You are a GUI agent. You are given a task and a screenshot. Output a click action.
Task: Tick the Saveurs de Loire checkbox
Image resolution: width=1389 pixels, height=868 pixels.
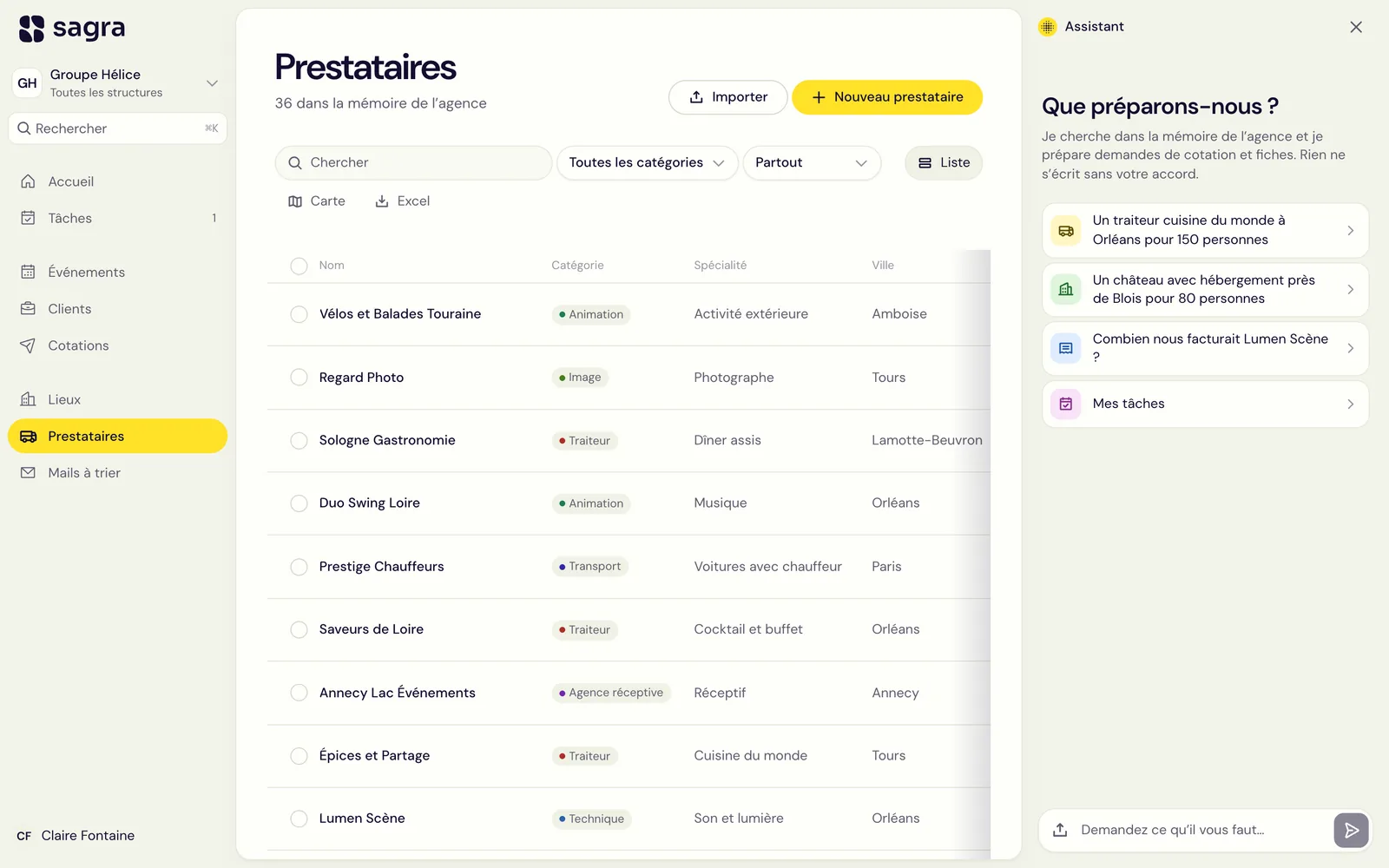click(299, 629)
